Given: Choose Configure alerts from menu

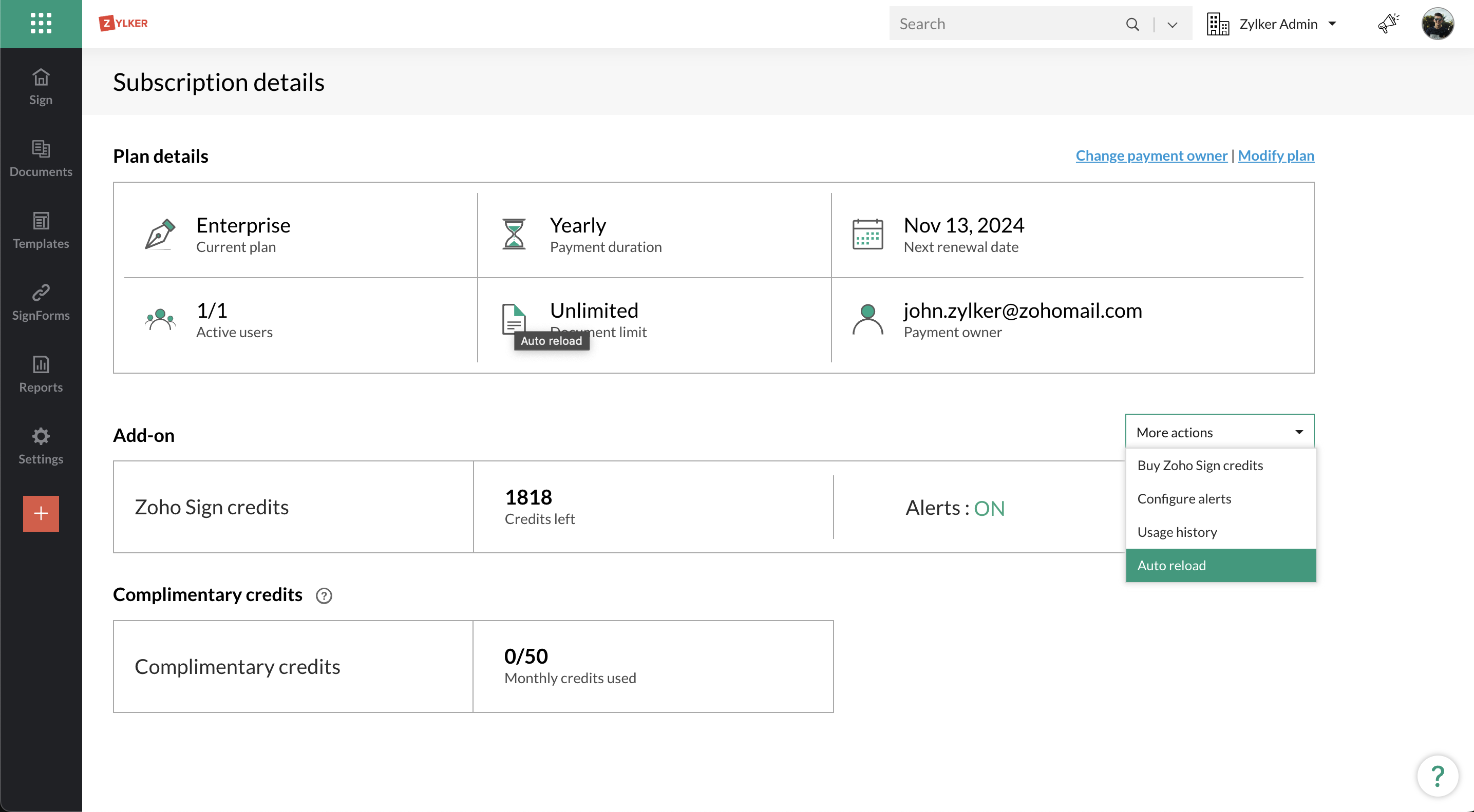Looking at the screenshot, I should click(1184, 498).
